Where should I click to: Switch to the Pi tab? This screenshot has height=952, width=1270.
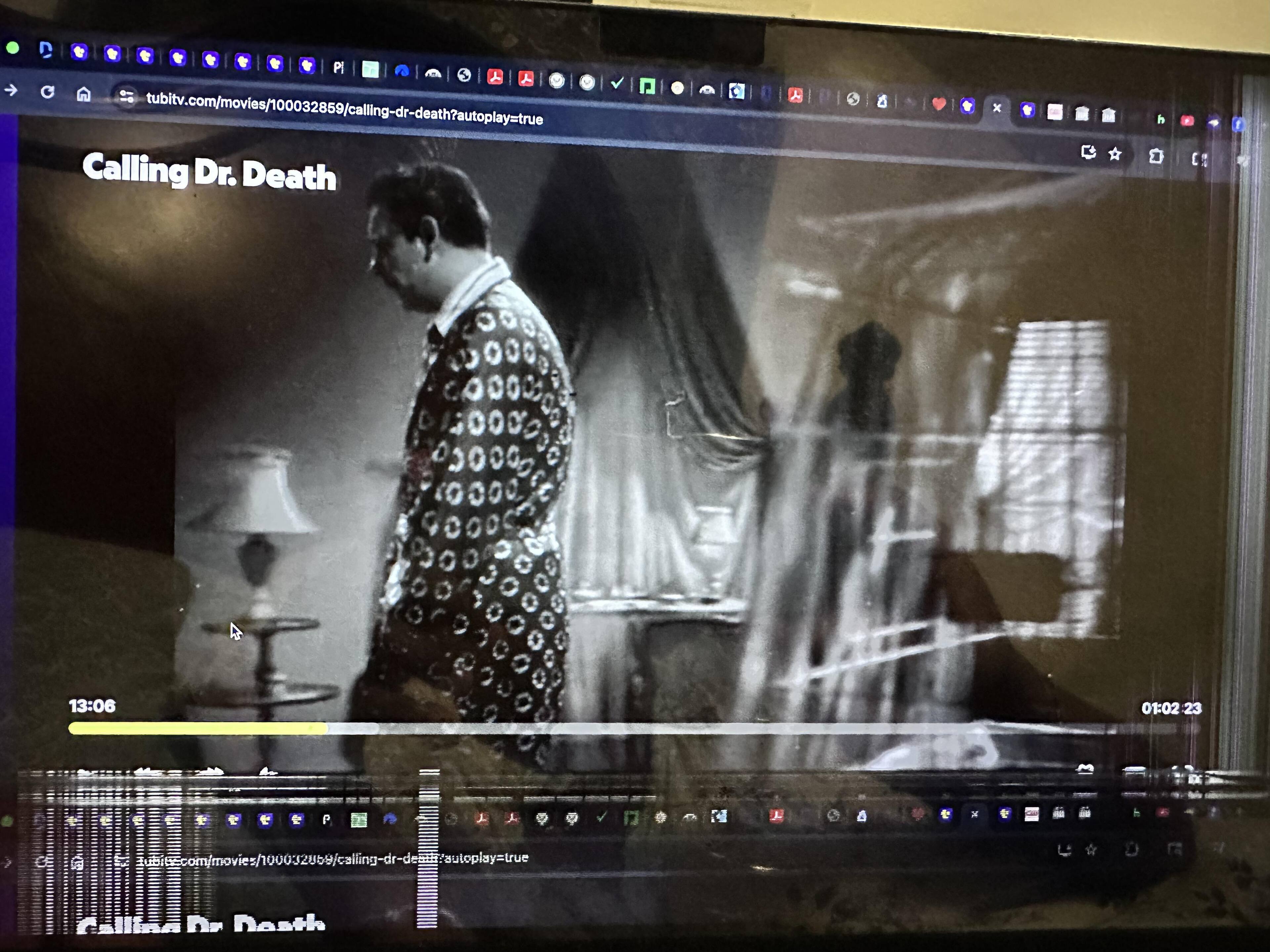(x=339, y=68)
